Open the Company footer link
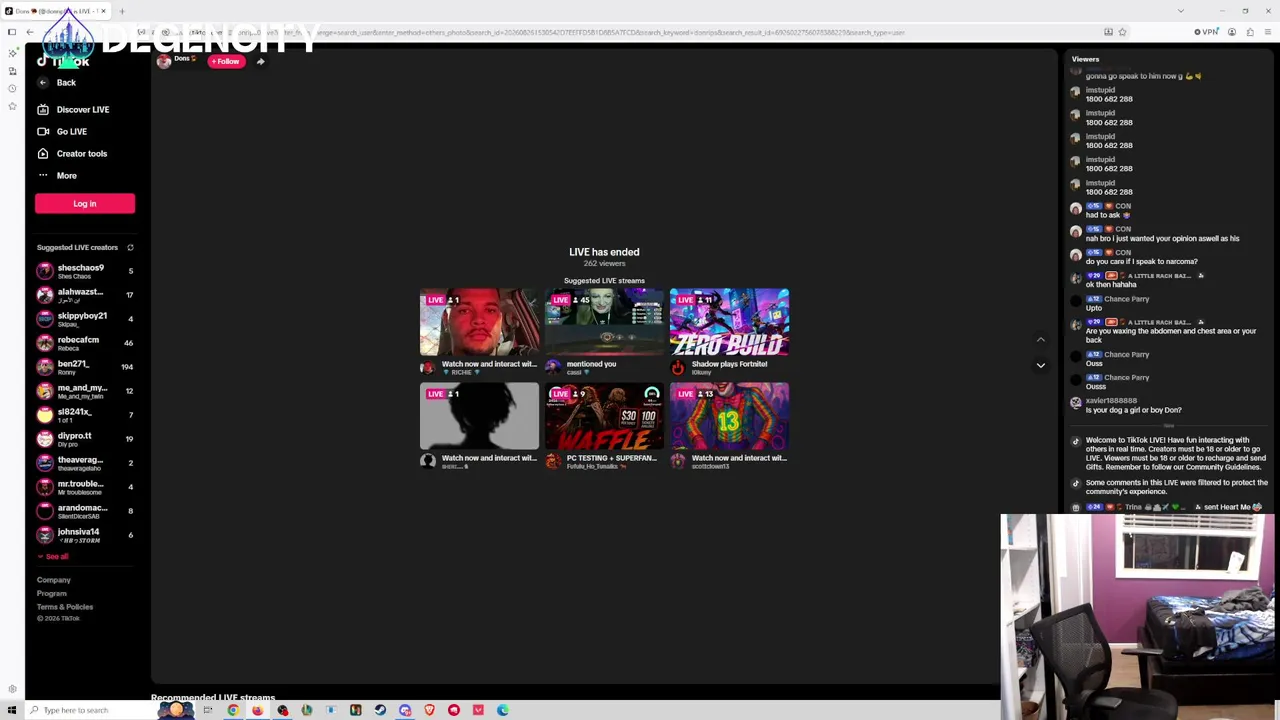Image resolution: width=1280 pixels, height=720 pixels. click(x=54, y=580)
